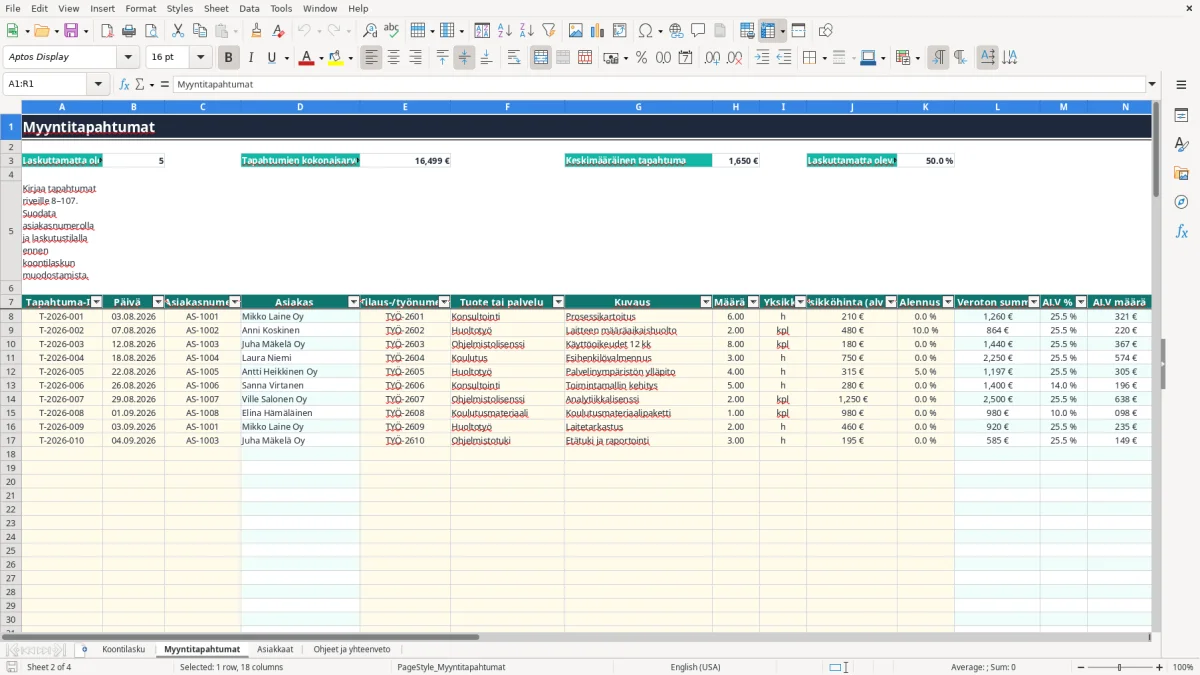Image resolution: width=1200 pixels, height=675 pixels.
Task: Click the 100% zoom level
Action: 1183,667
